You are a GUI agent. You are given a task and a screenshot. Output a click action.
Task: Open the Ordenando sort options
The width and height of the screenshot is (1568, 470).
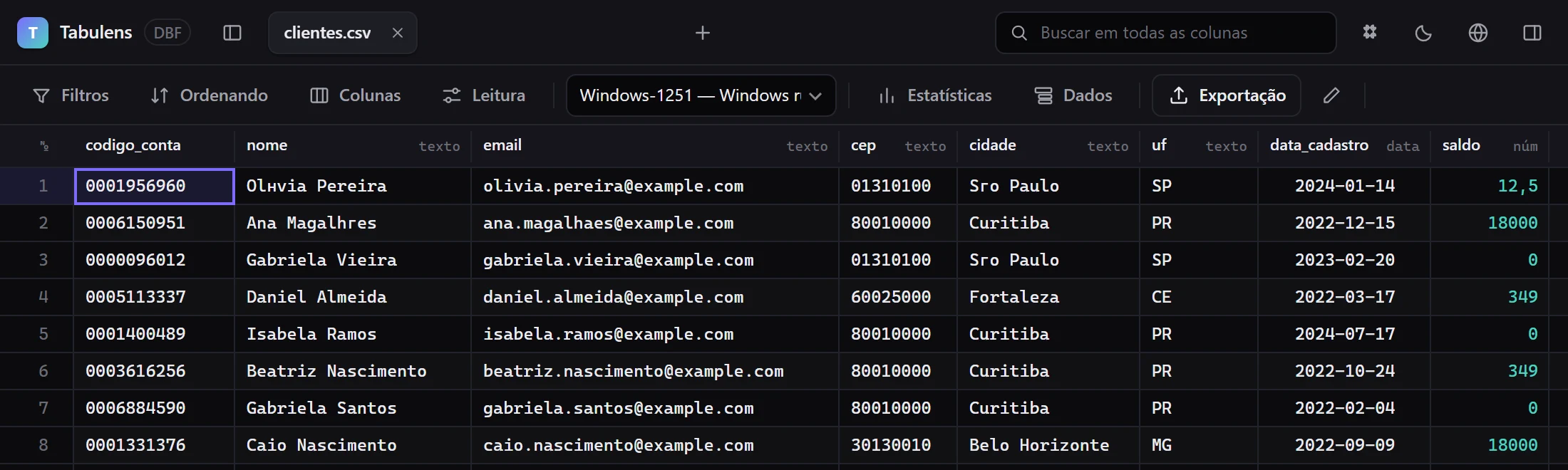210,95
